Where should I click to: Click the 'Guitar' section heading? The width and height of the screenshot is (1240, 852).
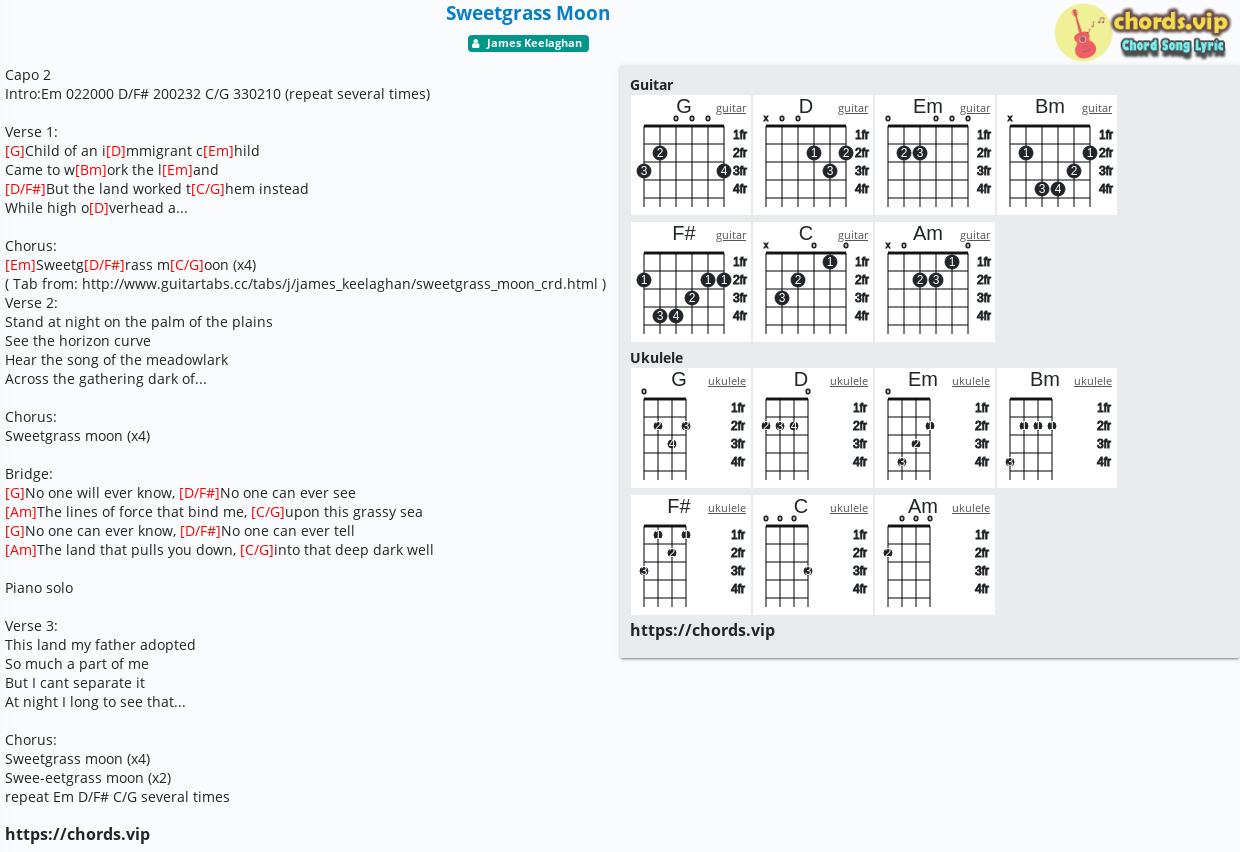[x=651, y=85]
